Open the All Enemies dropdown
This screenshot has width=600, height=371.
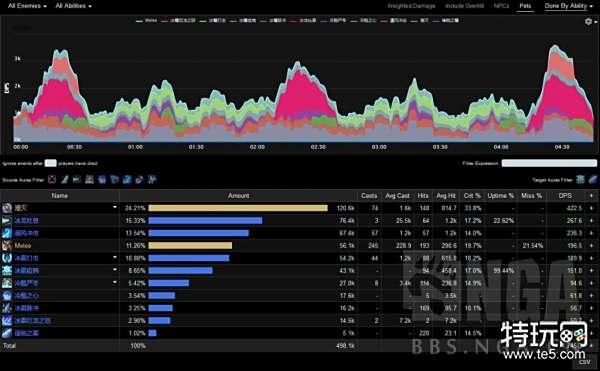pos(27,6)
